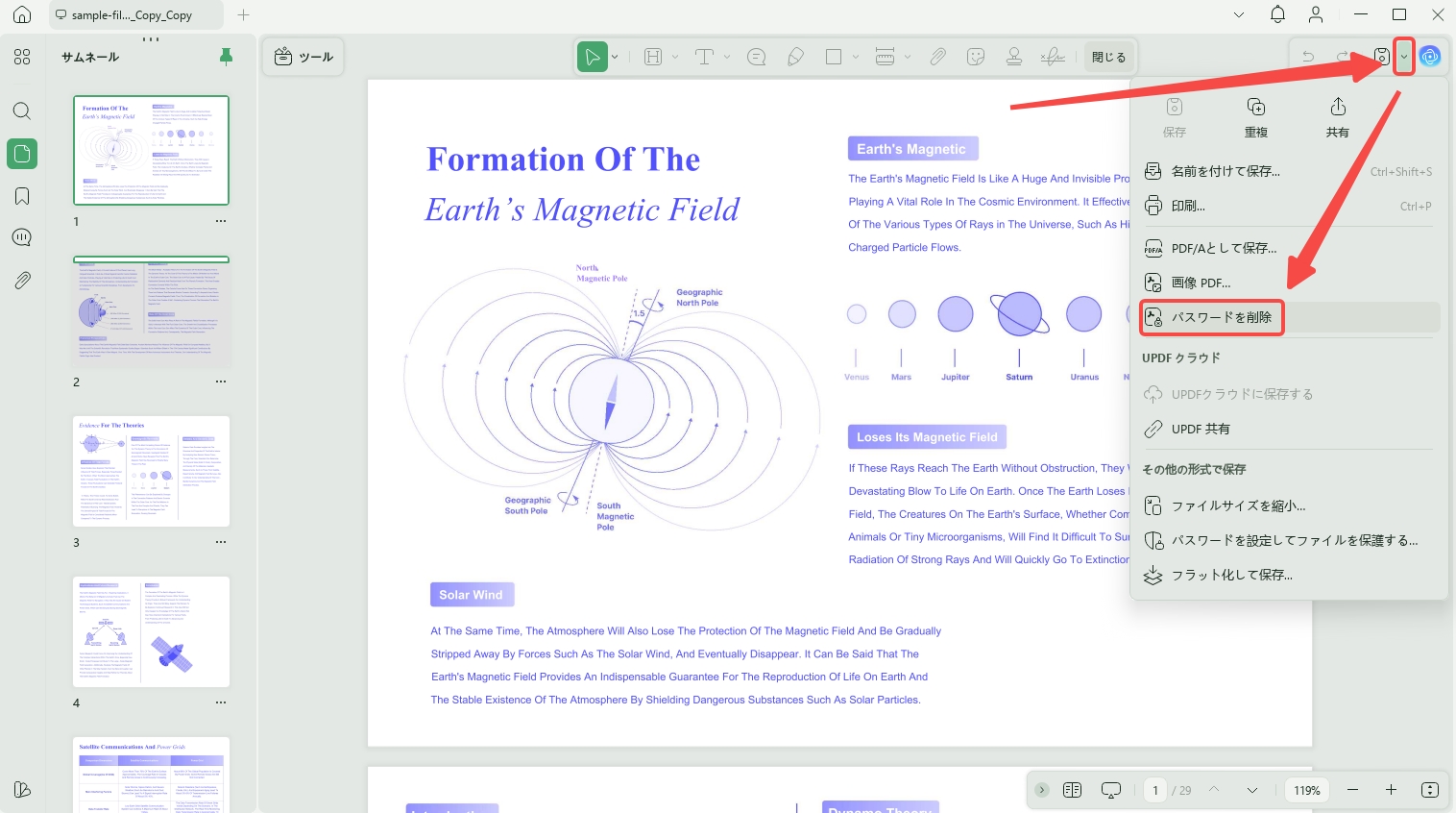This screenshot has height=813, width=1456.
Task: Start slideshow presentation mode icon
Action: [x=1111, y=790]
